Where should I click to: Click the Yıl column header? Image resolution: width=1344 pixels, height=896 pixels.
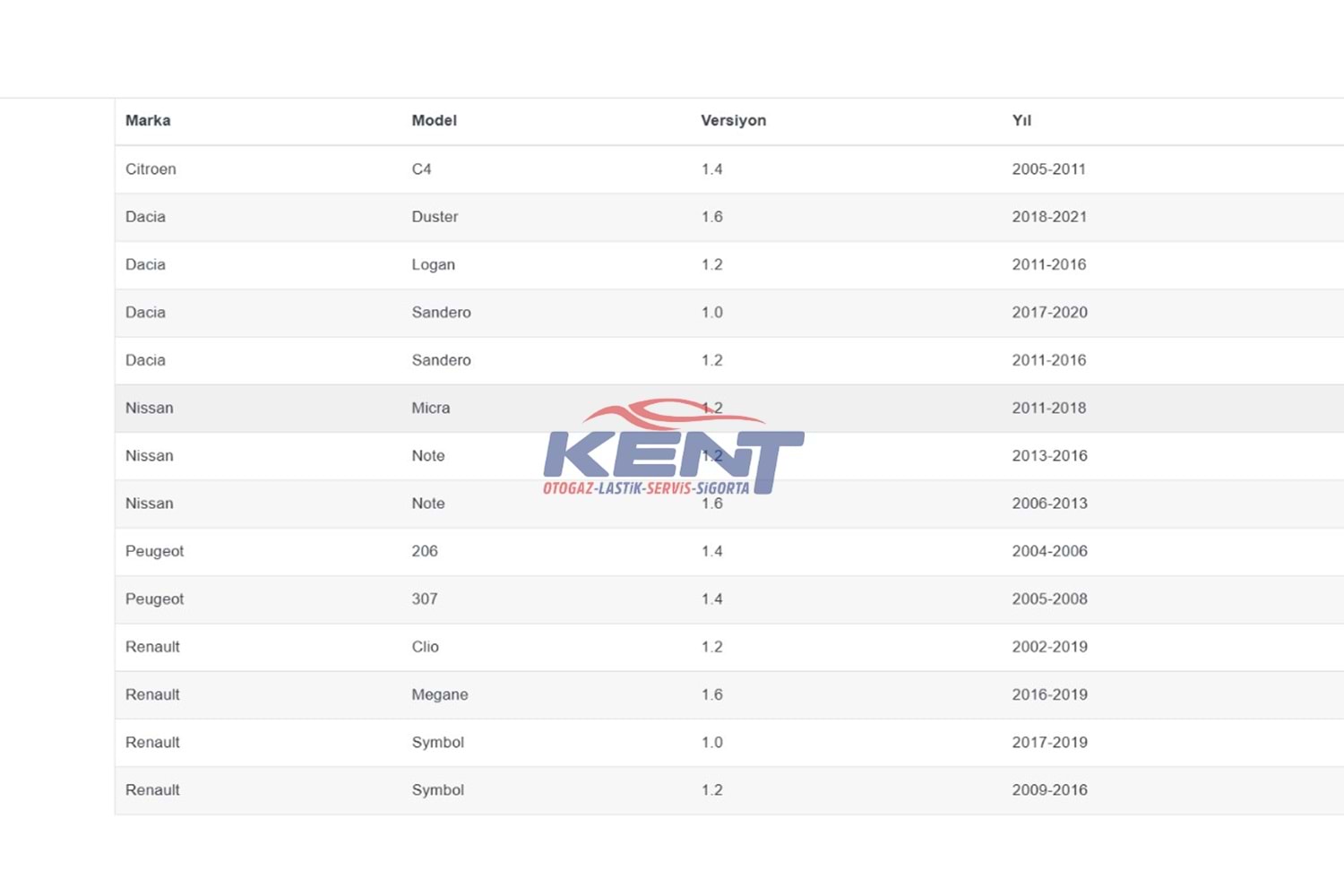click(1021, 121)
